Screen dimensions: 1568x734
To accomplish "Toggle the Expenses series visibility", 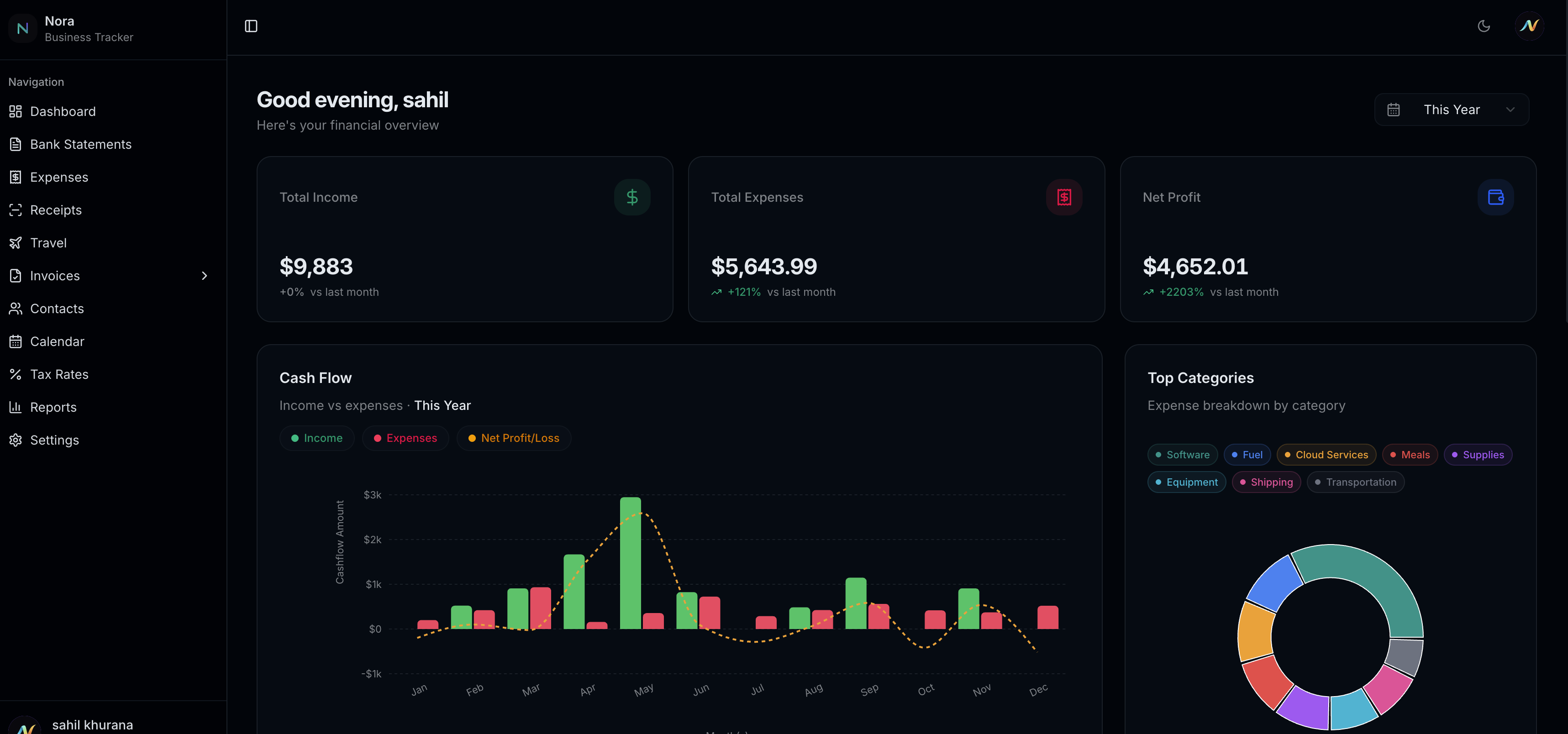I will [405, 438].
